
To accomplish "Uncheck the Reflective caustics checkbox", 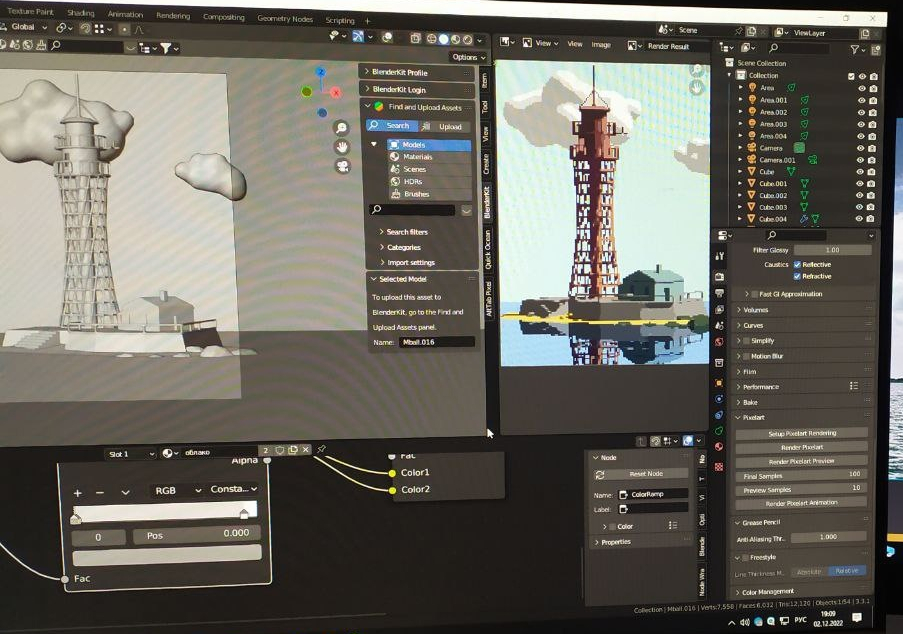I will click(x=797, y=264).
